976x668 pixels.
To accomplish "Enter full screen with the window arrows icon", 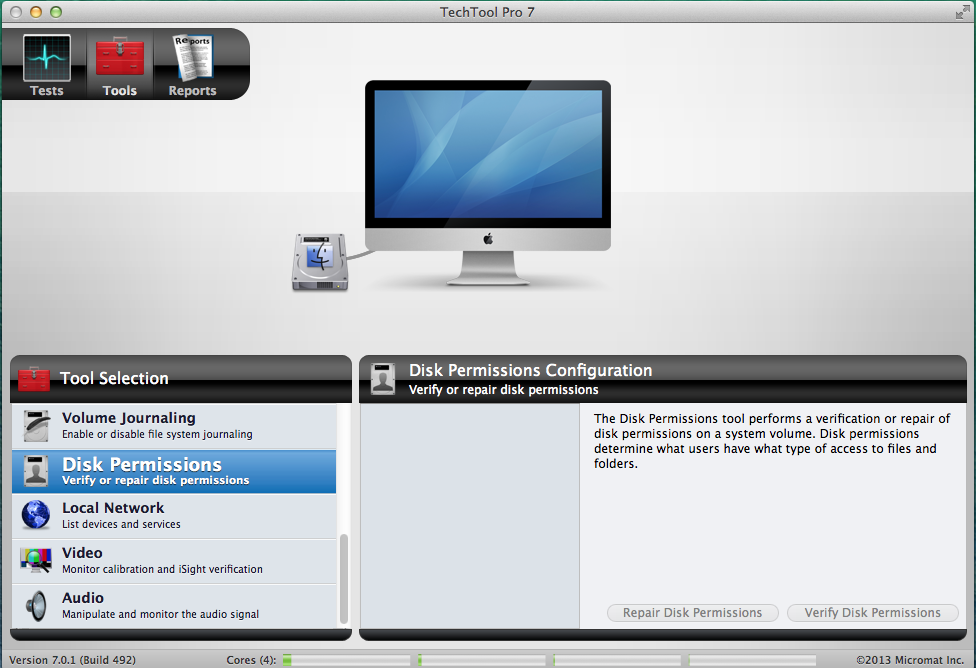I will (x=962, y=12).
